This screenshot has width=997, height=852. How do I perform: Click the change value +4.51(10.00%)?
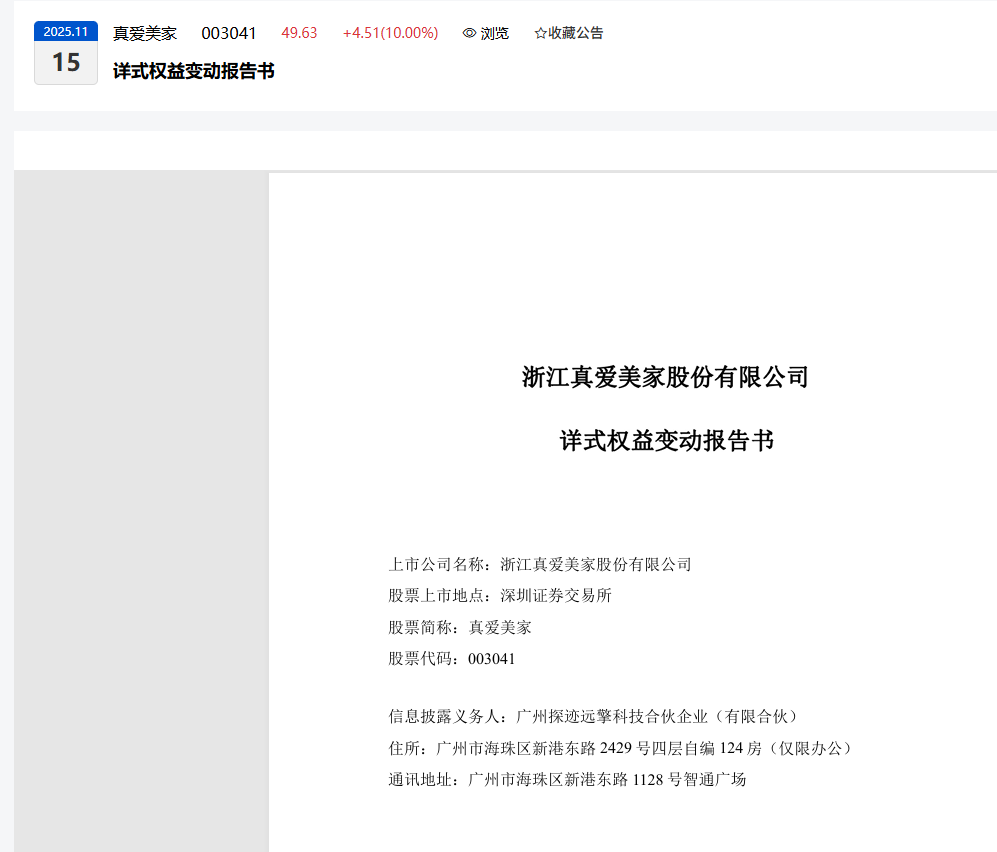point(390,33)
